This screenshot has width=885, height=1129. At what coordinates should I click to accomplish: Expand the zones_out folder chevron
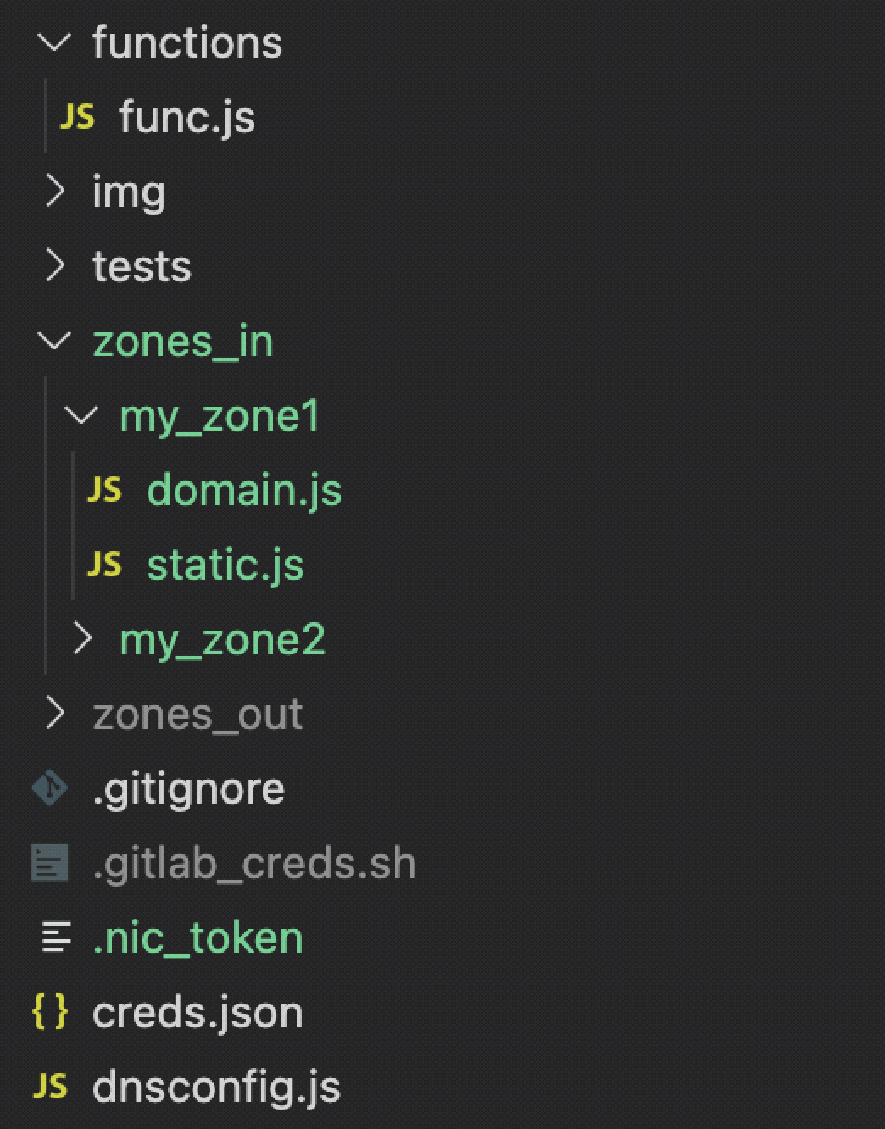point(56,714)
